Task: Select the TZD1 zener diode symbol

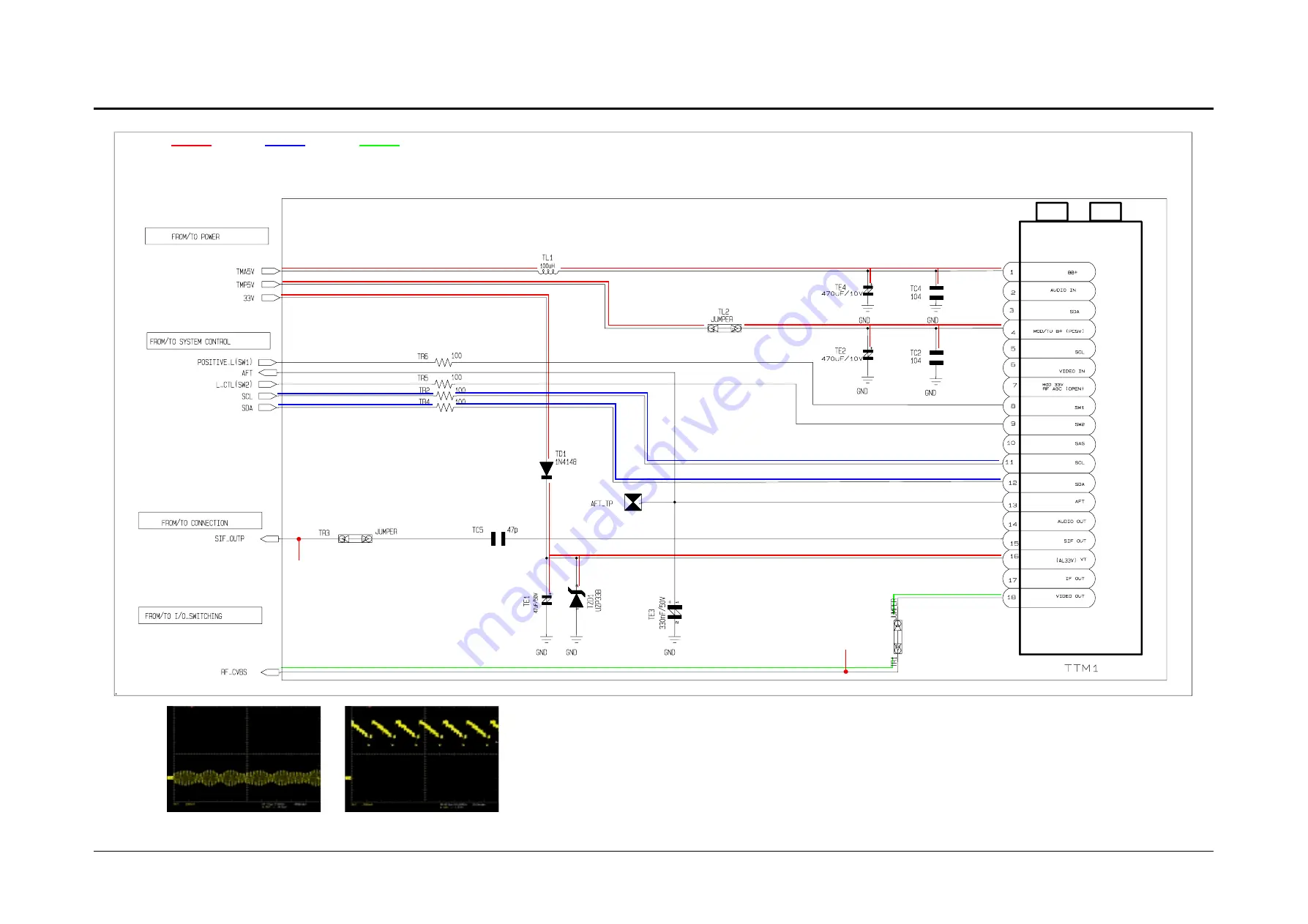Action: (x=577, y=598)
